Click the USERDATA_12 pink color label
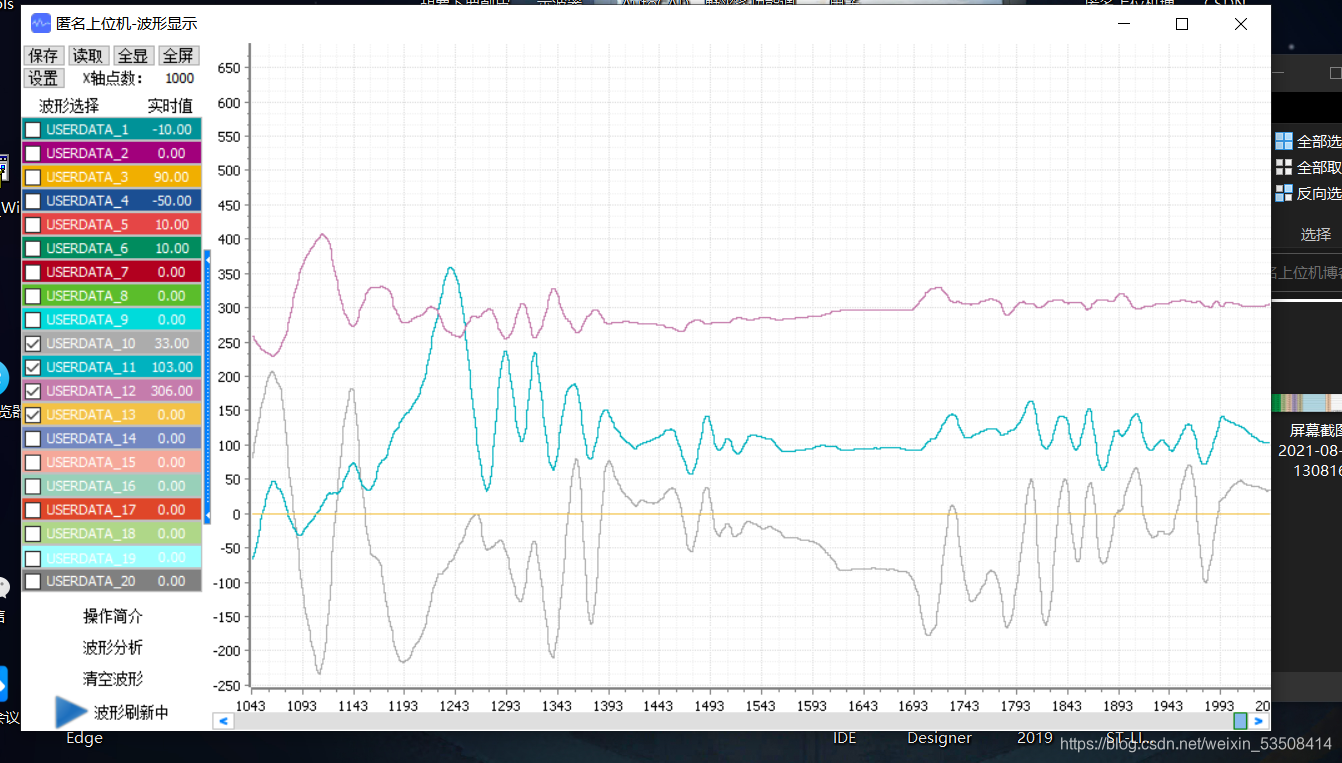The width and height of the screenshot is (1342, 763). [x=91, y=391]
